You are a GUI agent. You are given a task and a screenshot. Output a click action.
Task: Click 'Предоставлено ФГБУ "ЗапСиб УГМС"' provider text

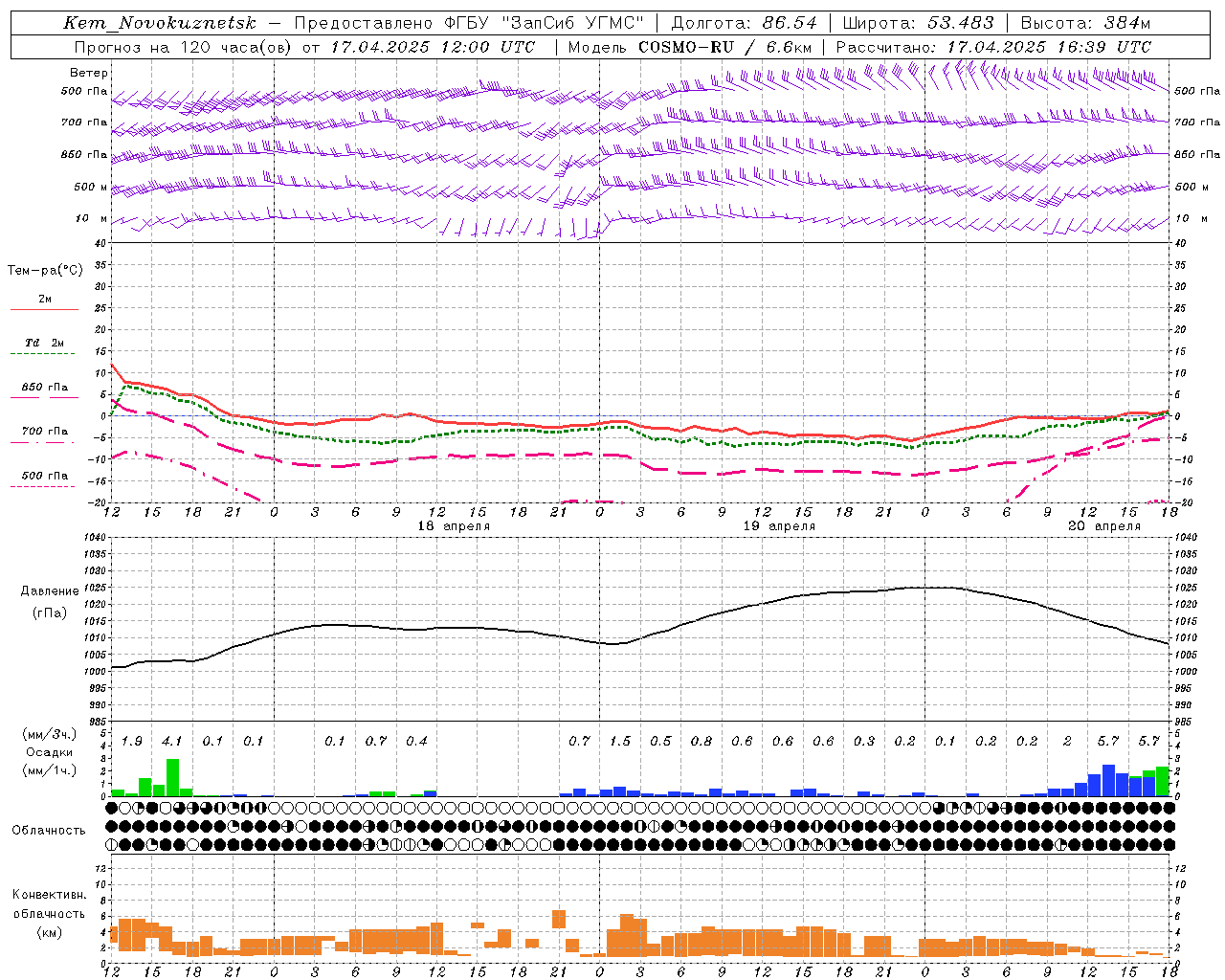click(x=468, y=23)
